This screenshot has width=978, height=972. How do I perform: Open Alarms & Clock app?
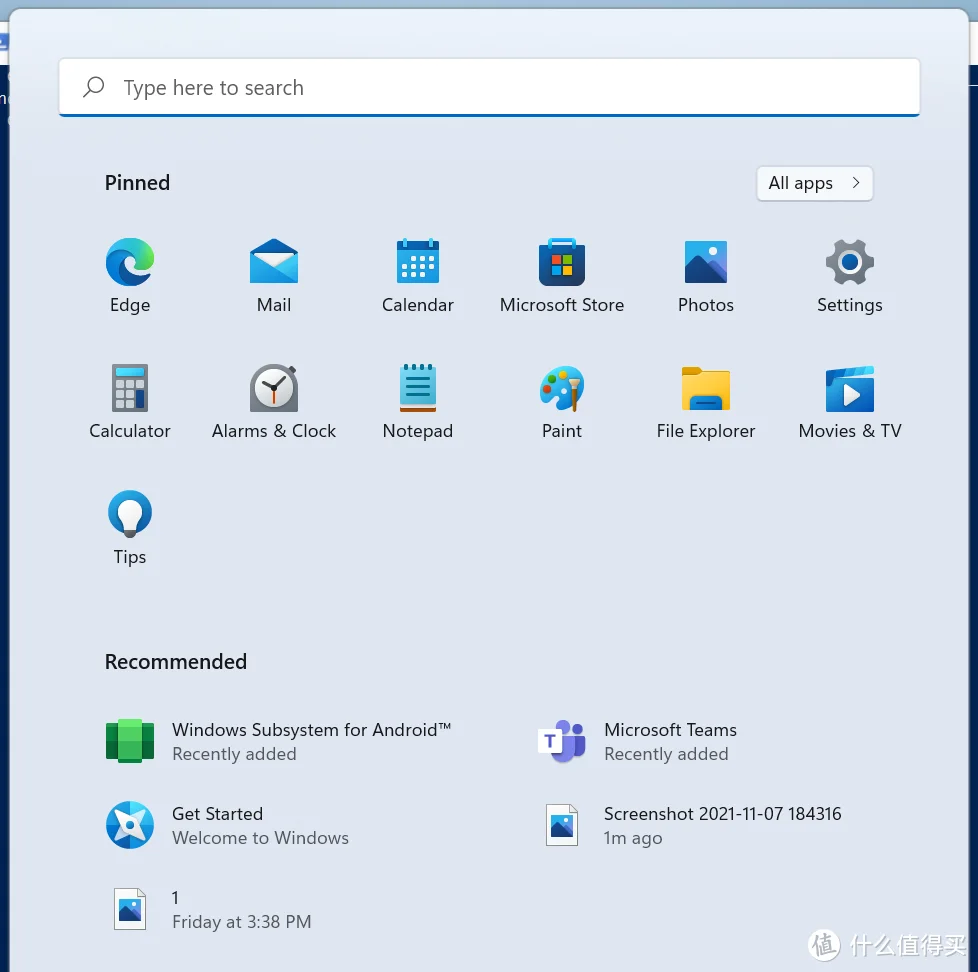(274, 388)
